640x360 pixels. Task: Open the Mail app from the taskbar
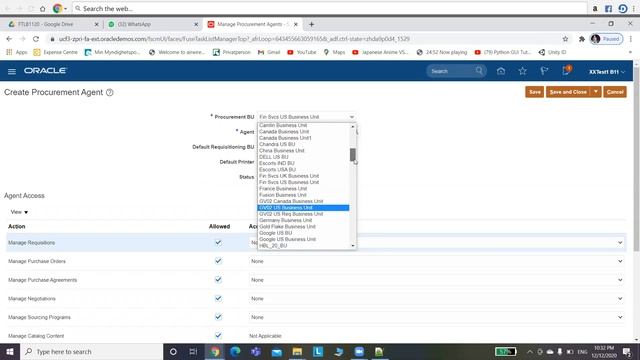click(276, 351)
